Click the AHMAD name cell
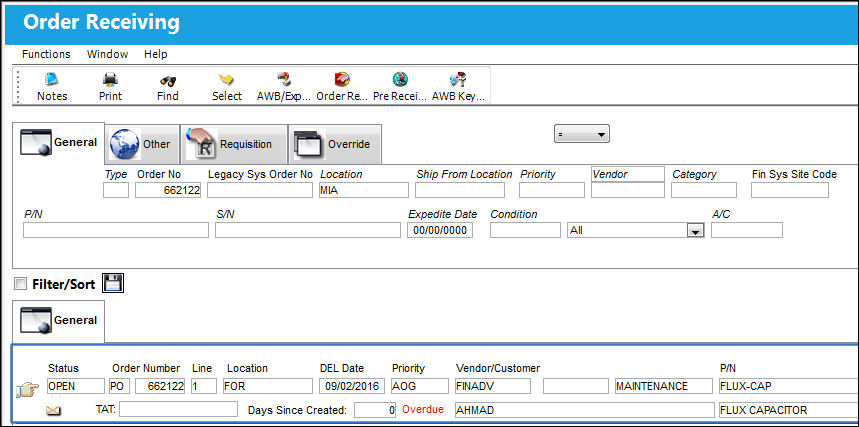Image resolution: width=859 pixels, height=427 pixels. pos(585,410)
